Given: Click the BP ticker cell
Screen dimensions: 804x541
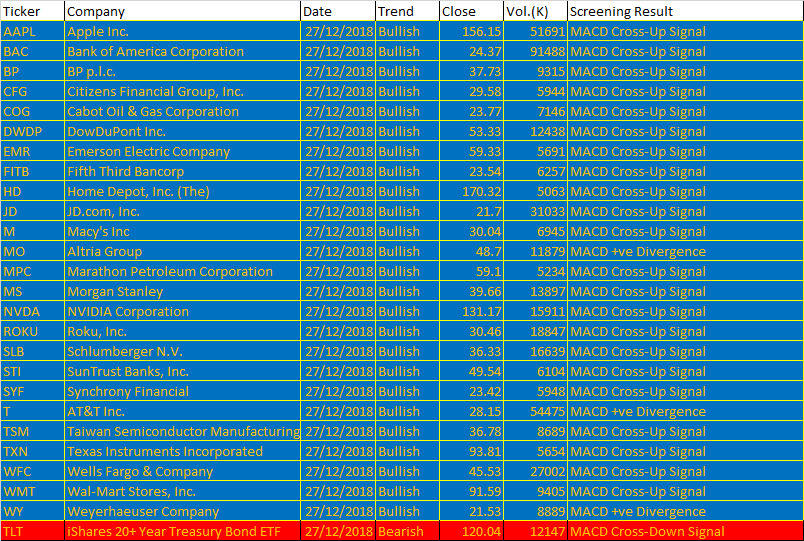Looking at the screenshot, I should pos(32,71).
